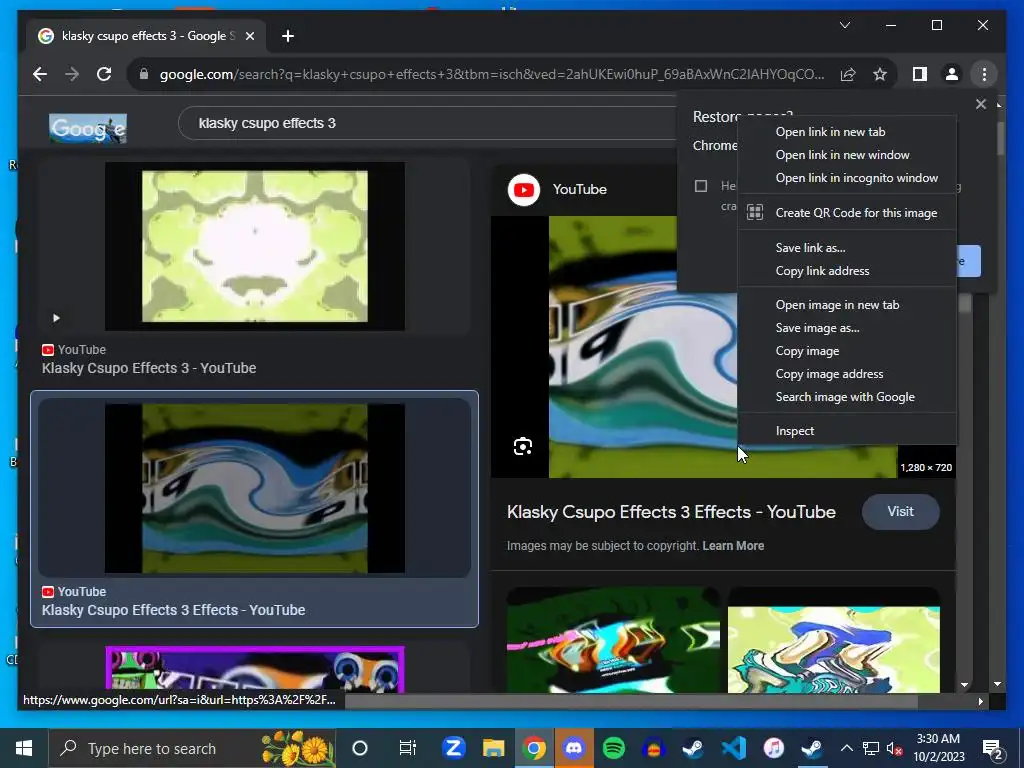Select Copy image from context menu
1024x768 pixels.
[847, 351]
